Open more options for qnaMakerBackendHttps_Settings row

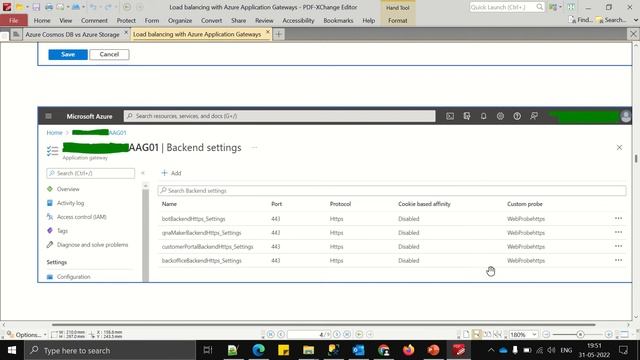click(x=618, y=232)
